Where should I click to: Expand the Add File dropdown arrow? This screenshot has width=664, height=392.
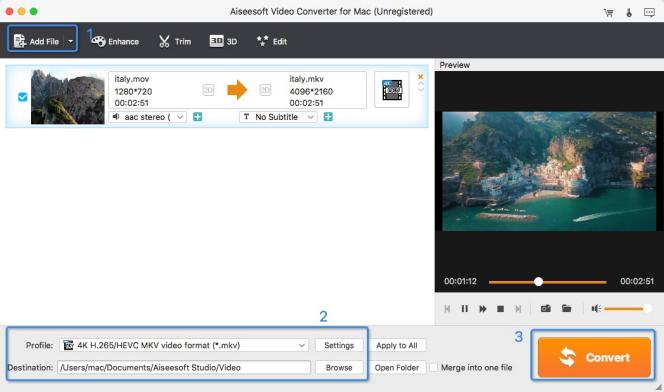click(71, 41)
